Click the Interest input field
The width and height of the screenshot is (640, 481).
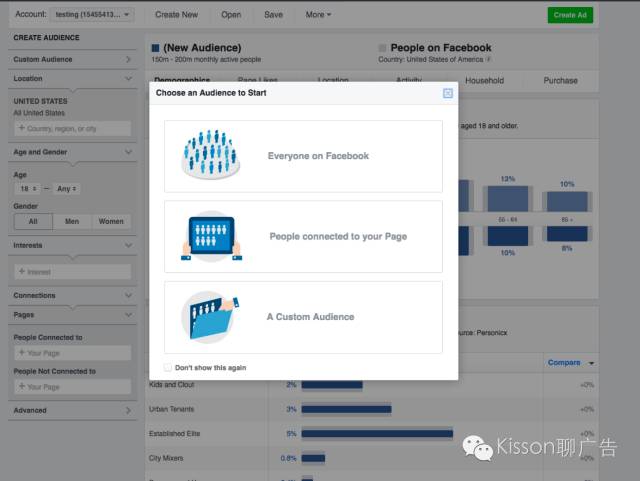click(73, 272)
